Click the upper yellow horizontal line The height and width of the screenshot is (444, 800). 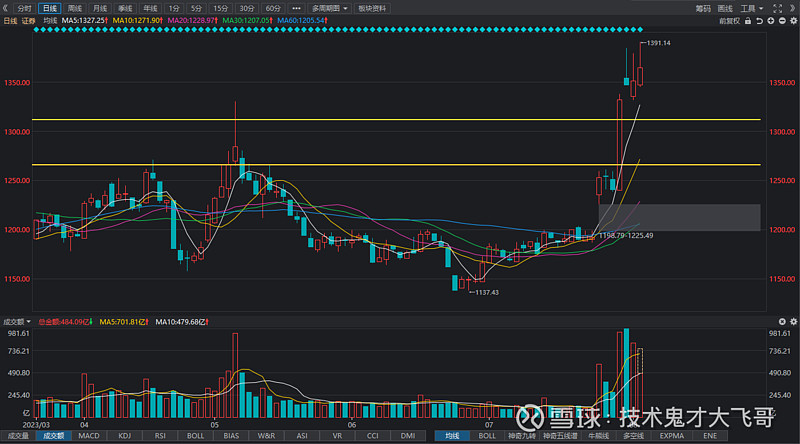pyautogui.click(x=396, y=119)
